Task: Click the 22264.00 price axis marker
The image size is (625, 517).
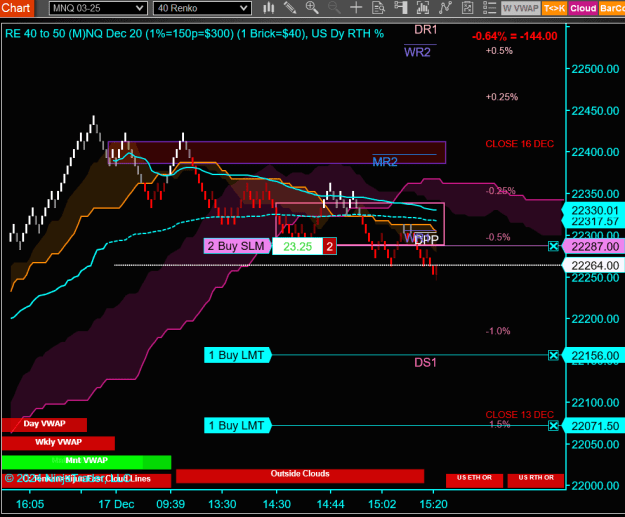Action: 593,265
